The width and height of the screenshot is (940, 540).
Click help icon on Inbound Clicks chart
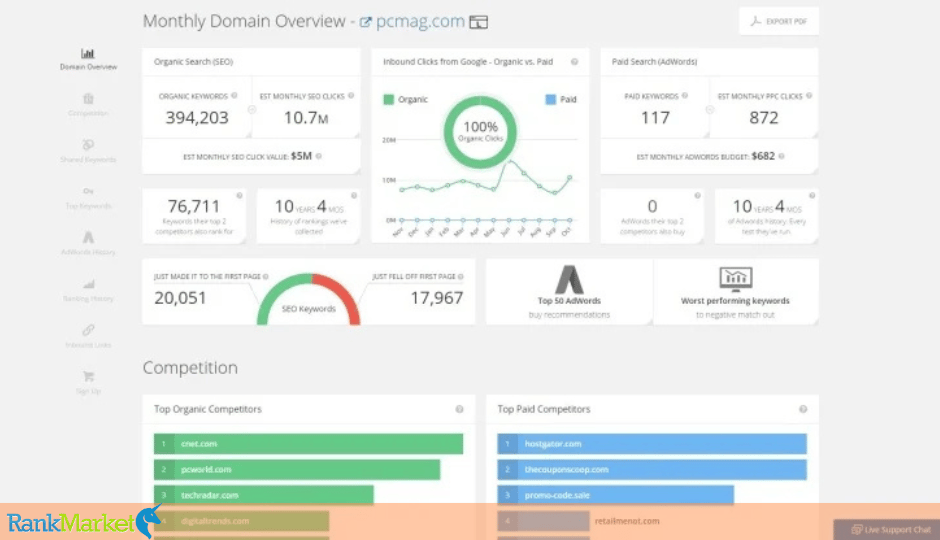click(x=574, y=62)
